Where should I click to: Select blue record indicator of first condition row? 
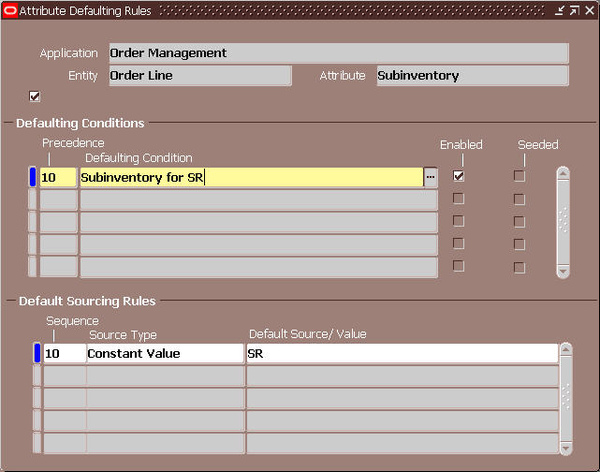[x=33, y=177]
